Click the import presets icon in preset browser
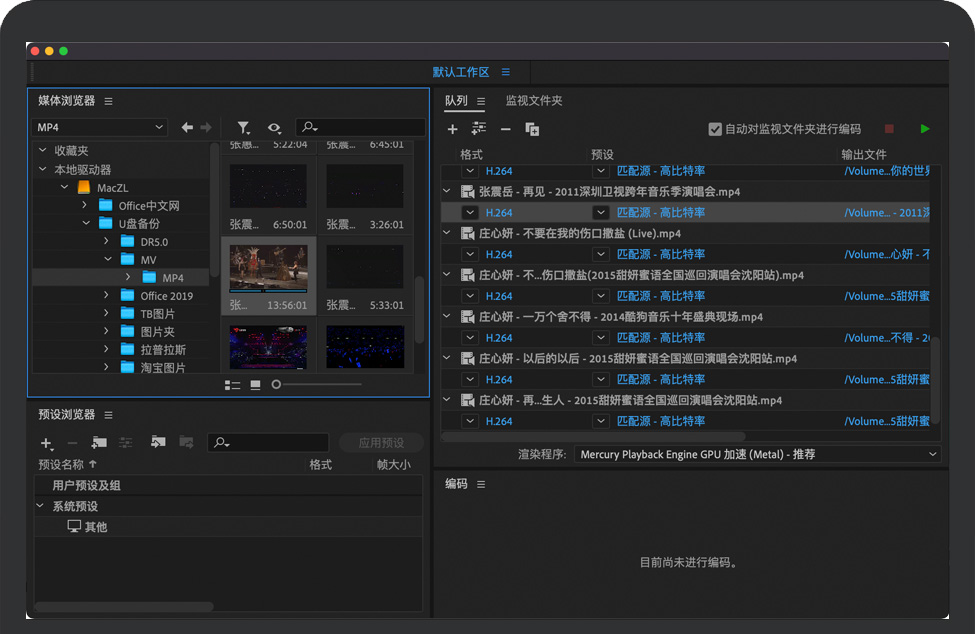Viewport: 975px width, 634px height. 158,443
